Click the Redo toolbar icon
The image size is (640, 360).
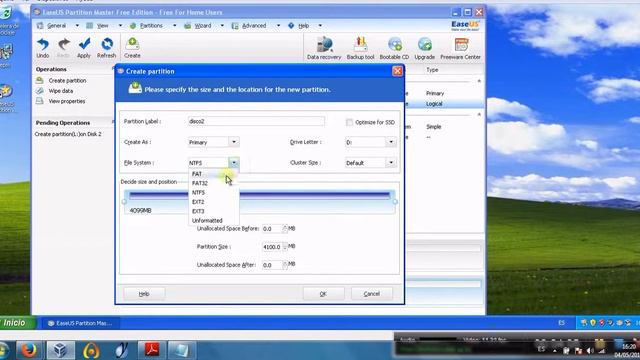[x=63, y=48]
